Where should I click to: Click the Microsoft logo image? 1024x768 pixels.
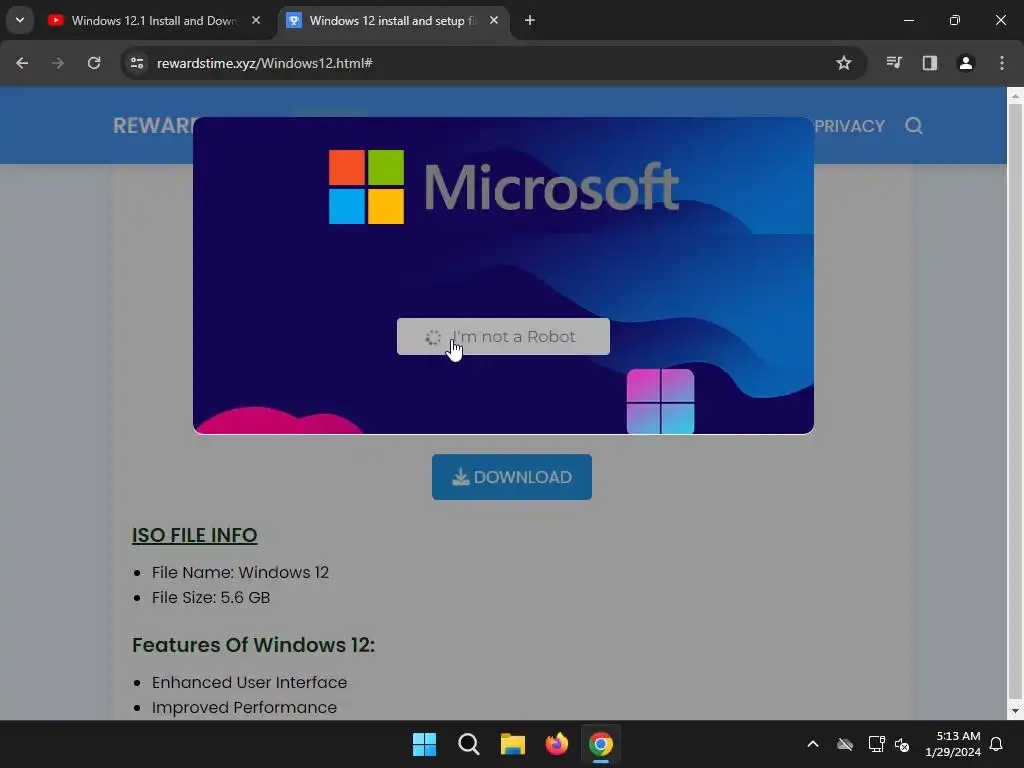click(x=504, y=187)
